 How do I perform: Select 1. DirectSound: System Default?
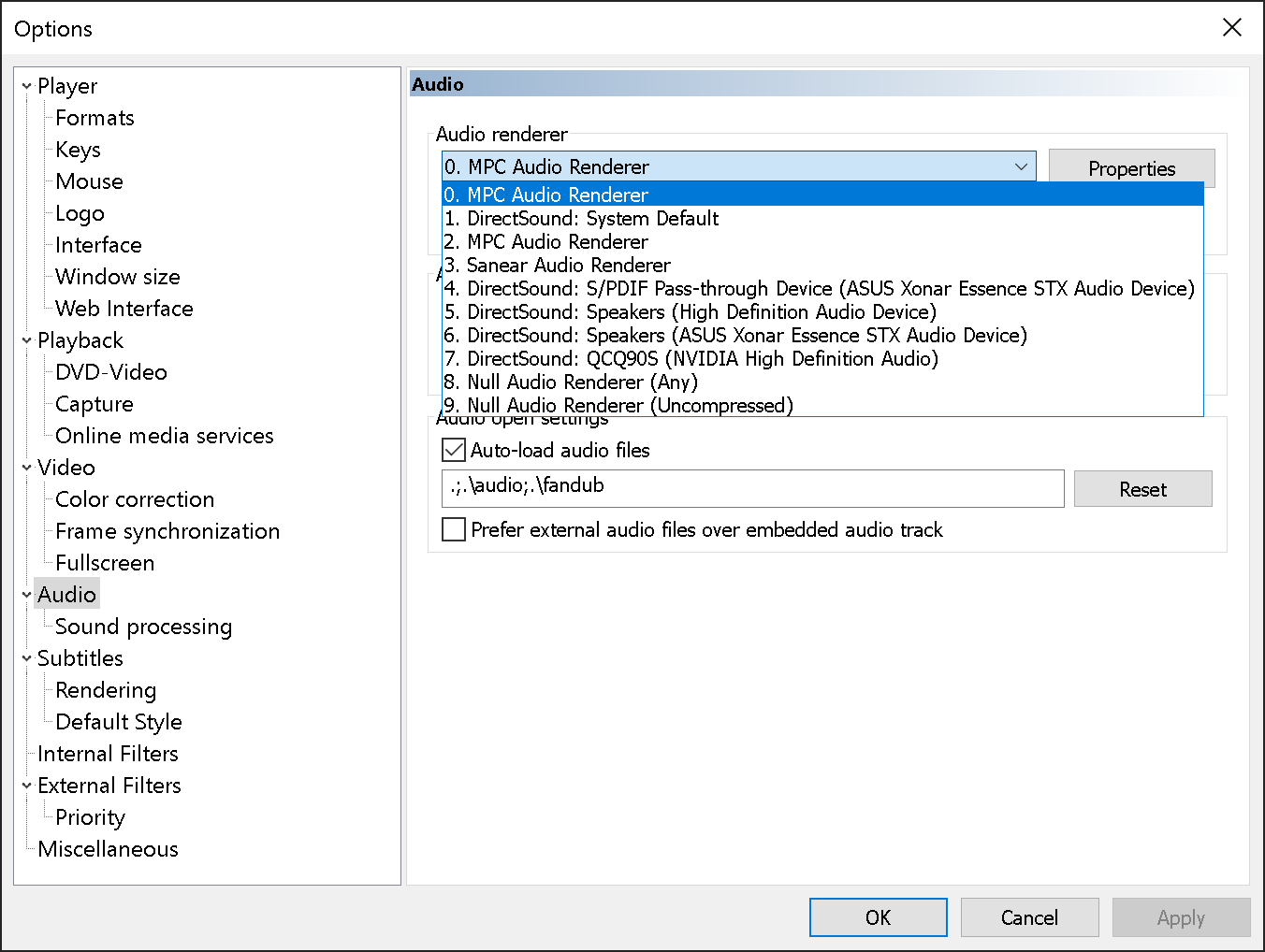click(x=822, y=218)
